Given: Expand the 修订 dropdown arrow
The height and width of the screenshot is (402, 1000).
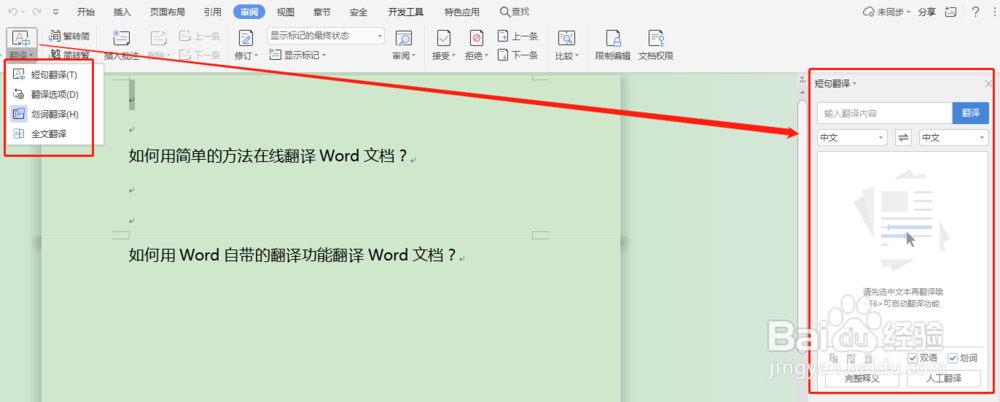Looking at the screenshot, I should [x=256, y=56].
